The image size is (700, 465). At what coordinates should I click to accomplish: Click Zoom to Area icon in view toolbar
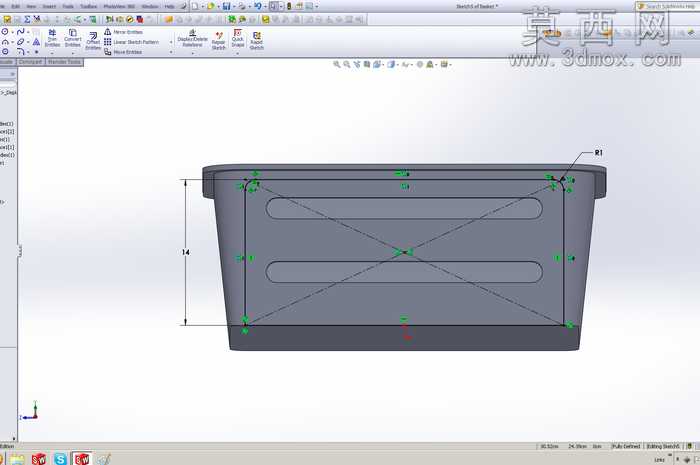pyautogui.click(x=346, y=64)
